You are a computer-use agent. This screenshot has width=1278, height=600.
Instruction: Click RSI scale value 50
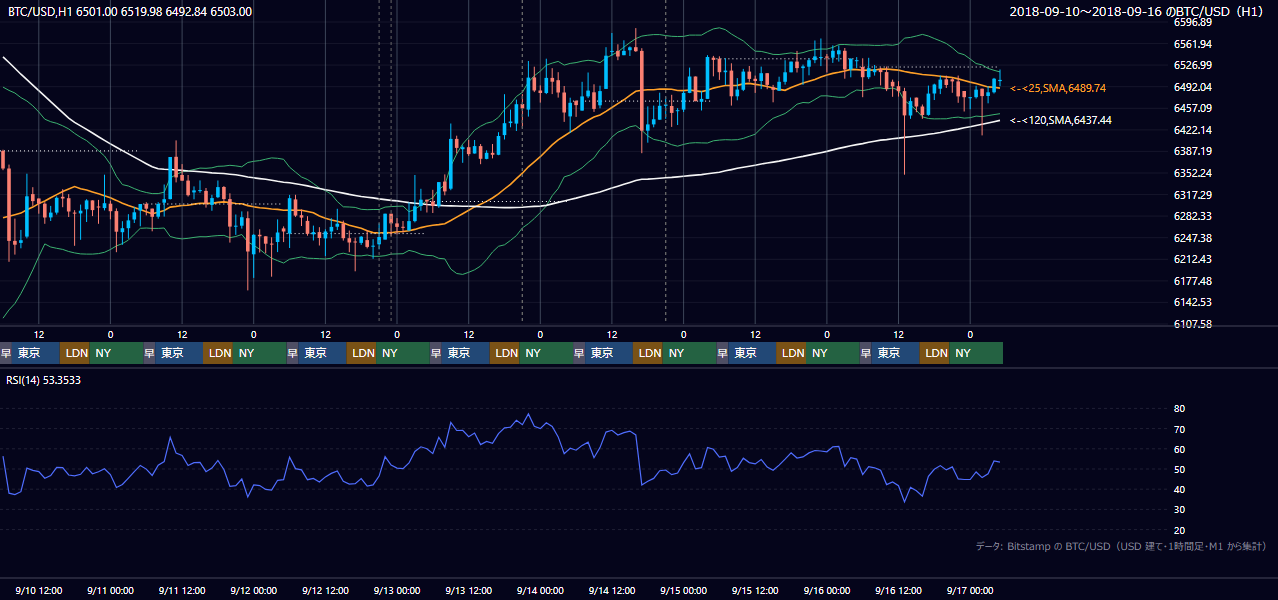pyautogui.click(x=1179, y=469)
